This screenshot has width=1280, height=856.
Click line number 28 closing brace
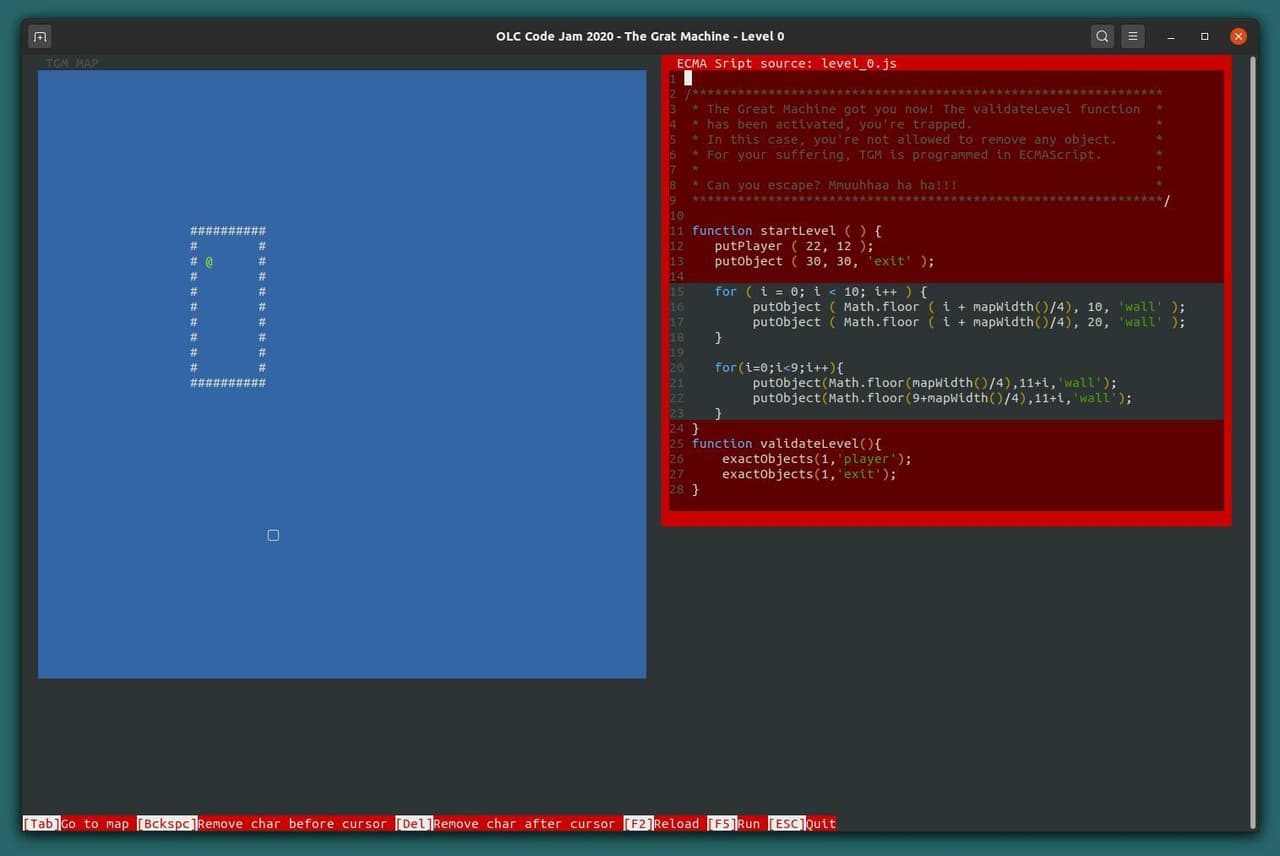(696, 490)
